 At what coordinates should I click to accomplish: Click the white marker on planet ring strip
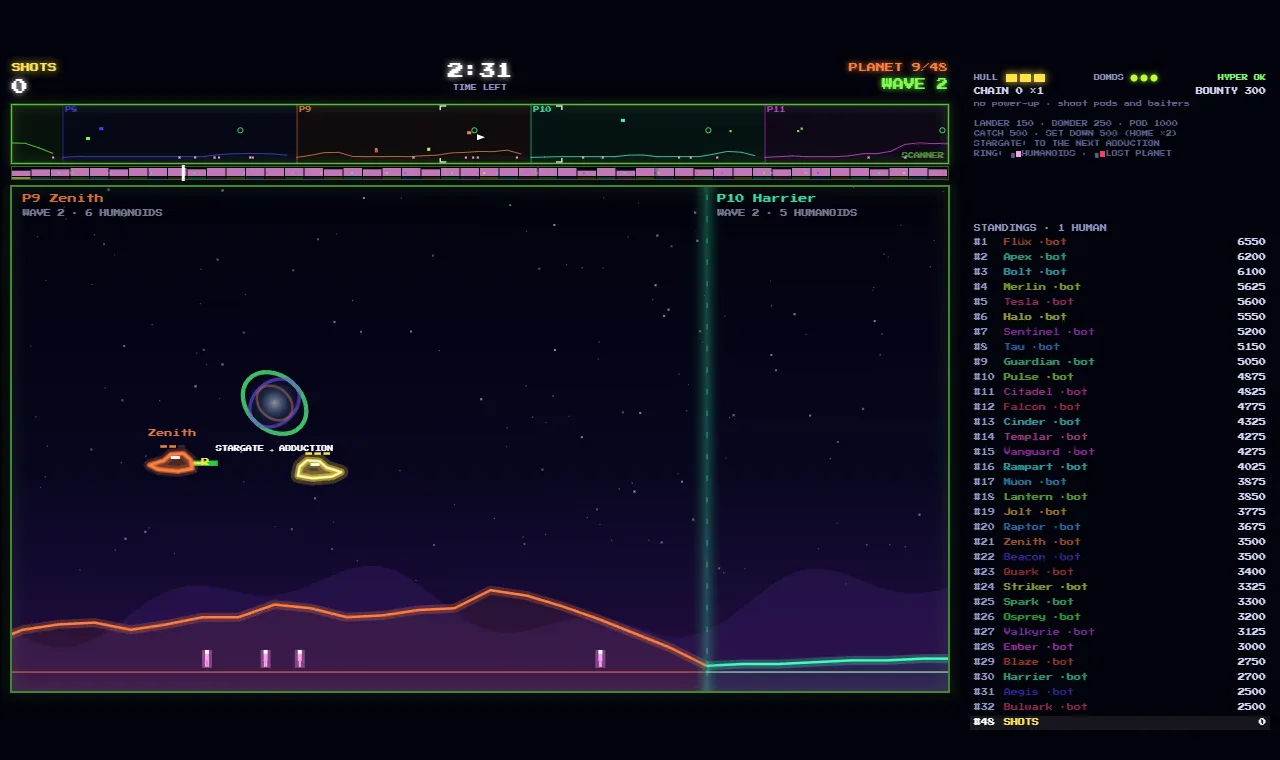183,173
